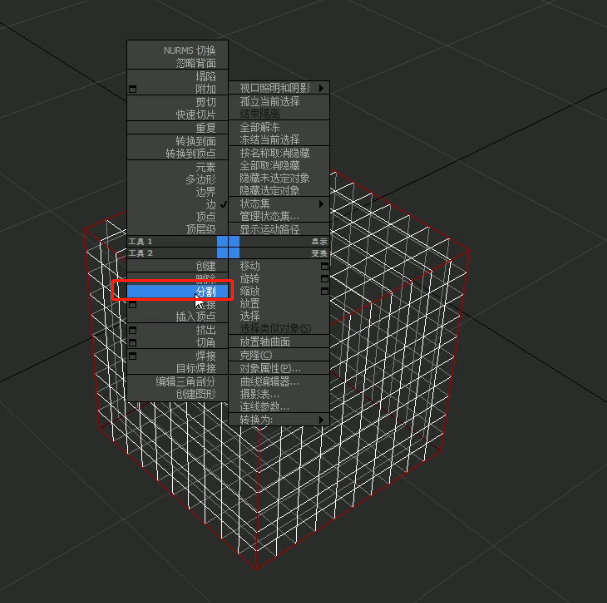Open settings box beside 连接 (Connect)
Viewport: 607px width, 603px height.
point(132,305)
